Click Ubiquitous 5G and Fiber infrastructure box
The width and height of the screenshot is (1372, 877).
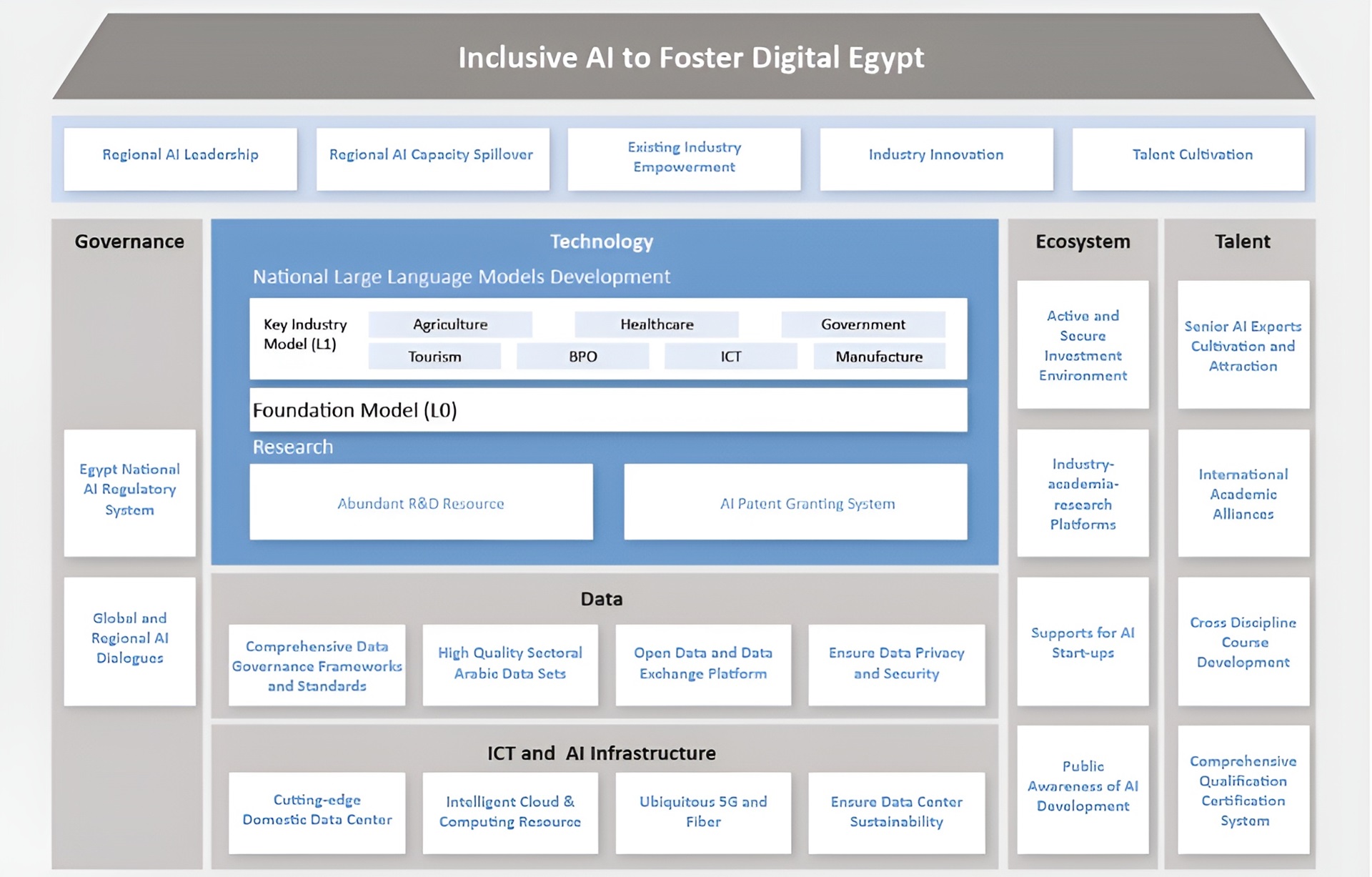[x=703, y=813]
